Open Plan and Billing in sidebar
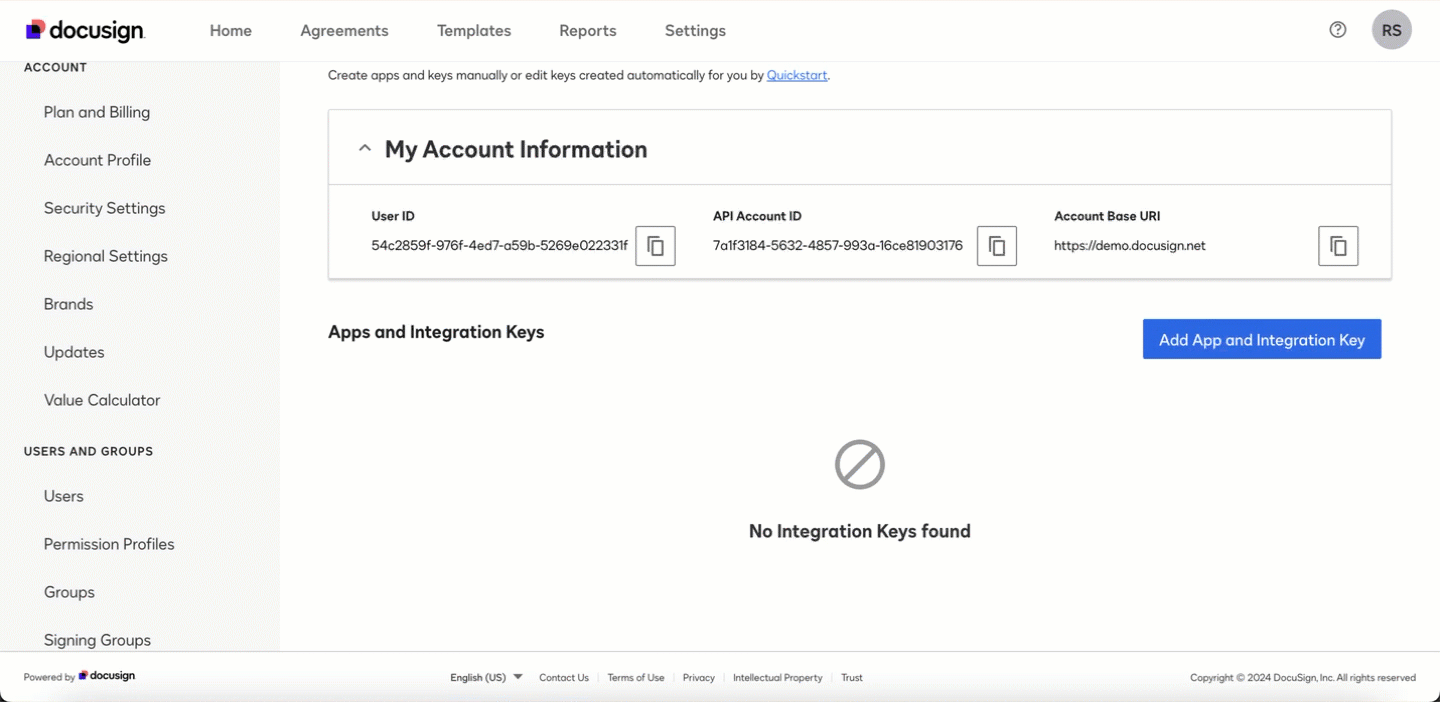The image size is (1440, 702). pyautogui.click(x=97, y=112)
